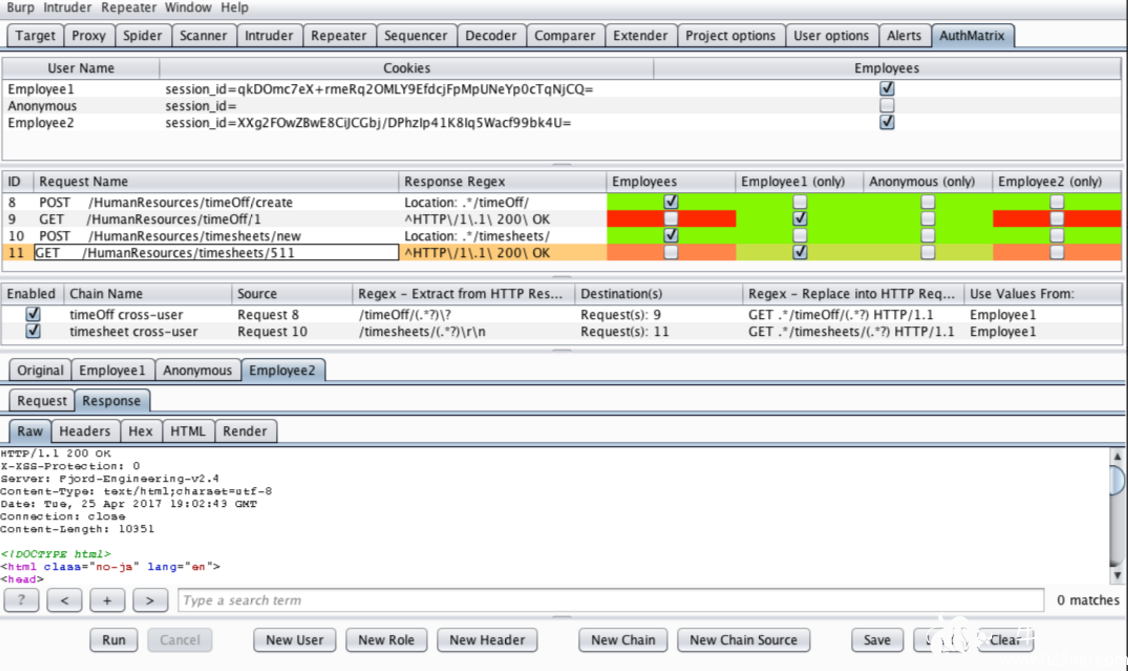Toggle Employee1 (only) checkbox for request 11
The image size is (1128, 671).
coord(799,252)
